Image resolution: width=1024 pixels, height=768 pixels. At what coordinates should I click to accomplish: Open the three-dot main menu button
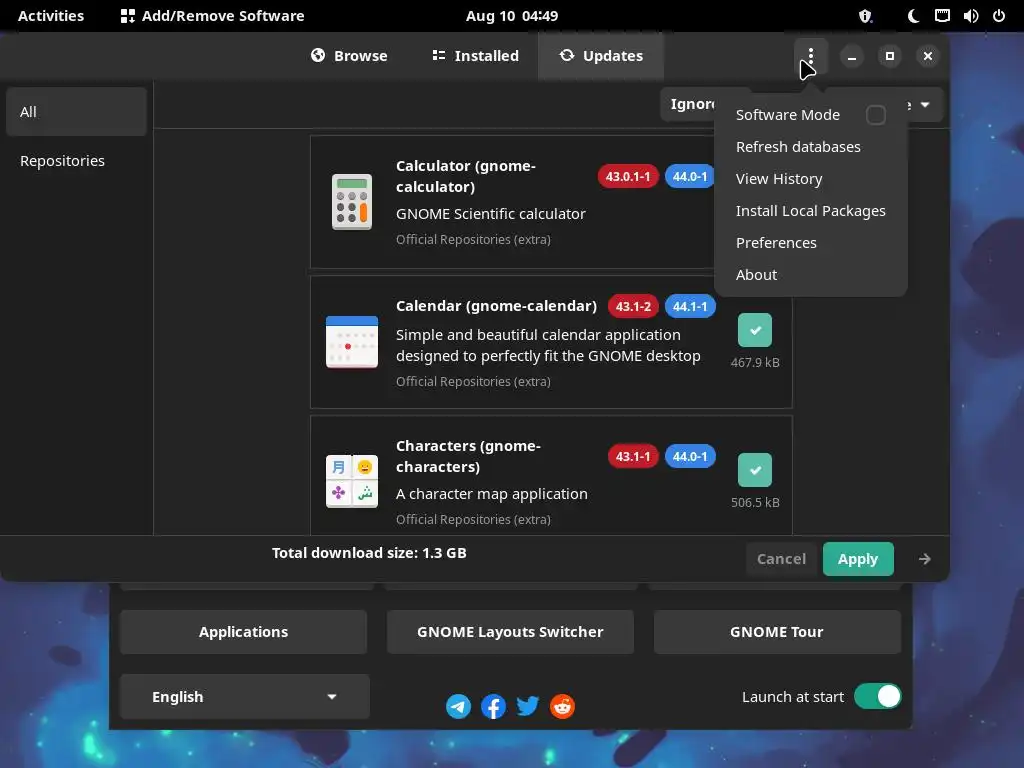click(810, 56)
